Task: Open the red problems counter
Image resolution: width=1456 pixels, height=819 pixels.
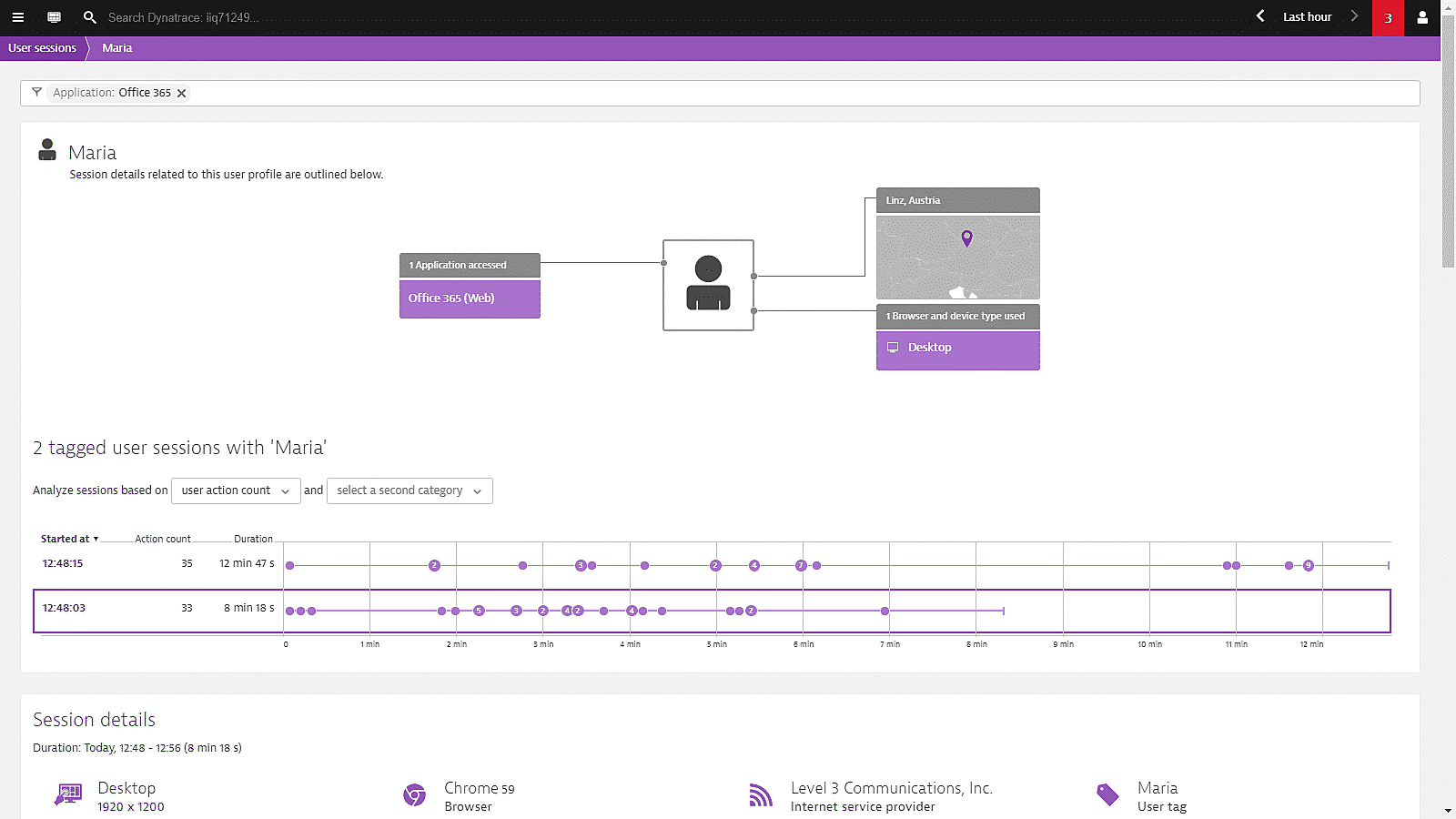Action: click(x=1388, y=18)
